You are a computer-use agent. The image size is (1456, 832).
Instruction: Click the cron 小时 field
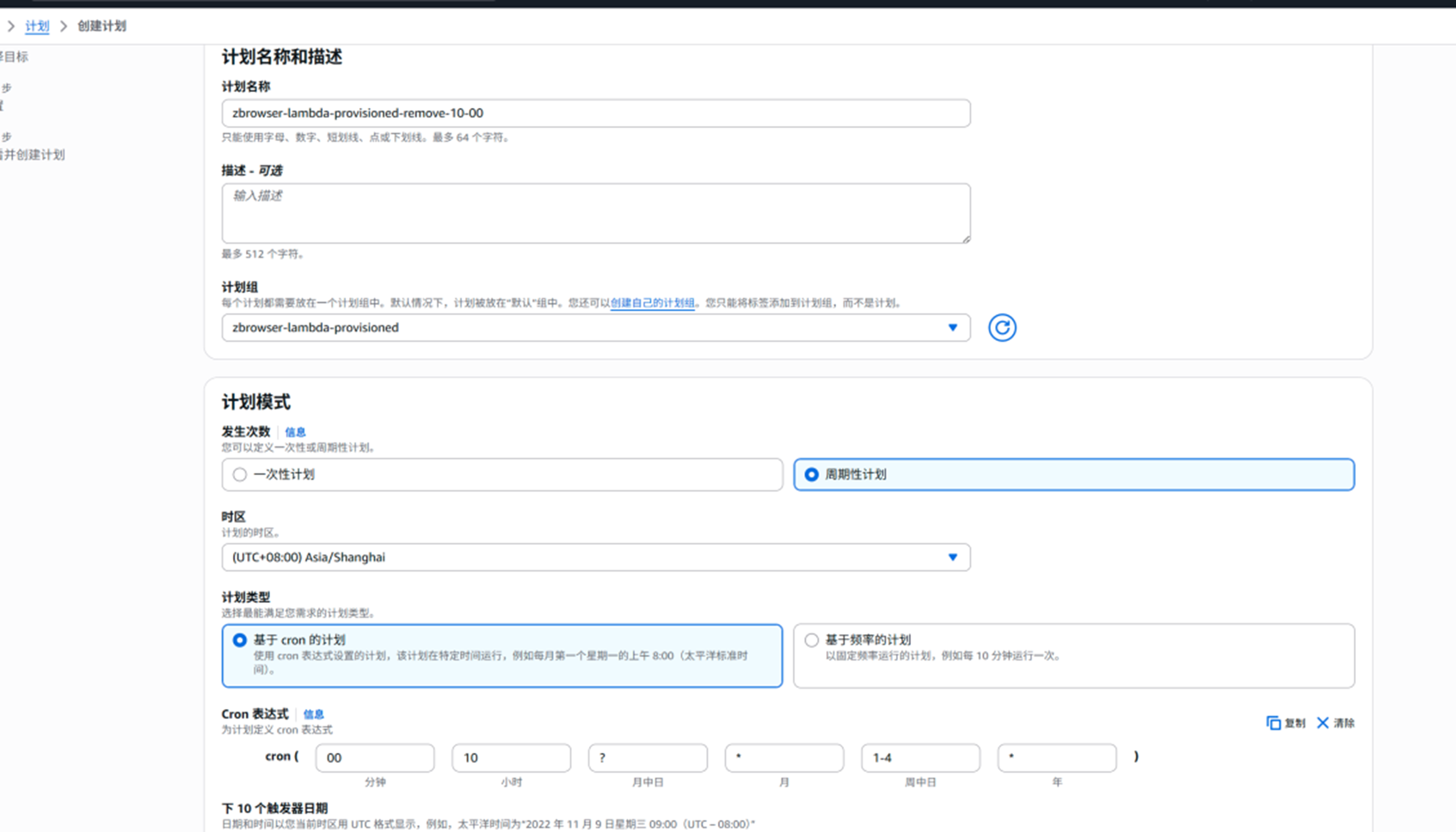click(x=511, y=758)
